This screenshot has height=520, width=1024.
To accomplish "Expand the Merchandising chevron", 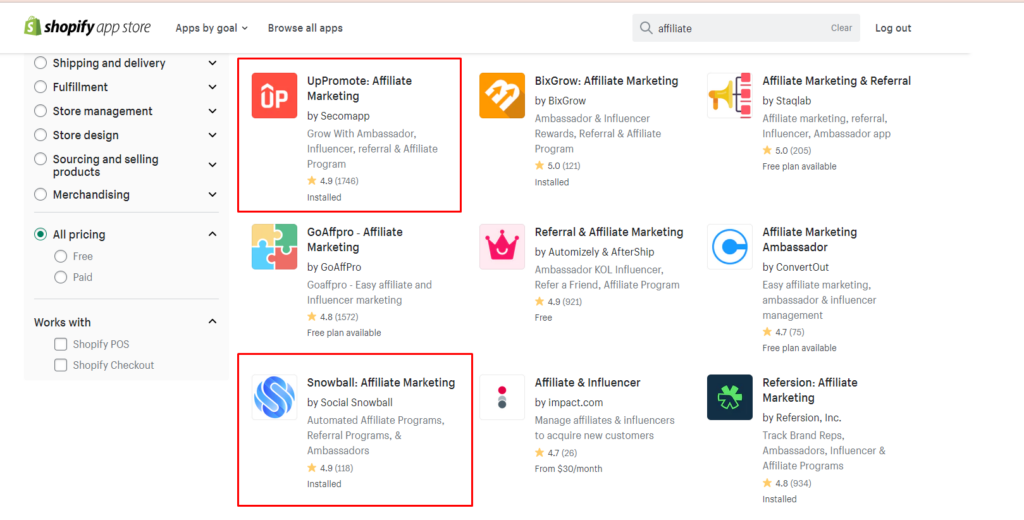I will [212, 195].
